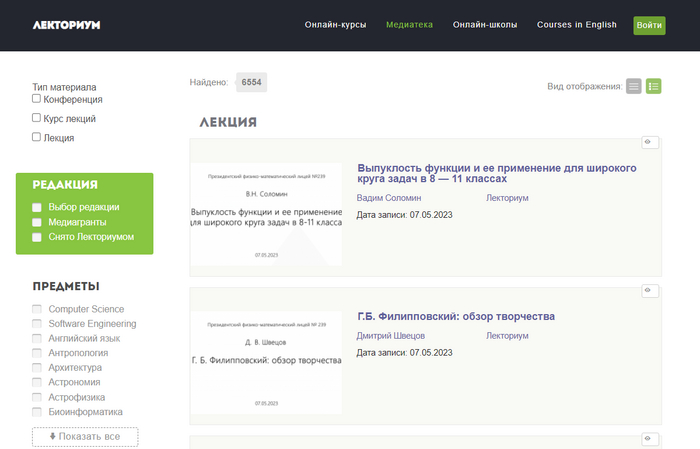The image size is (700, 449).
Task: Go to Медиатека section
Action: [x=409, y=25]
